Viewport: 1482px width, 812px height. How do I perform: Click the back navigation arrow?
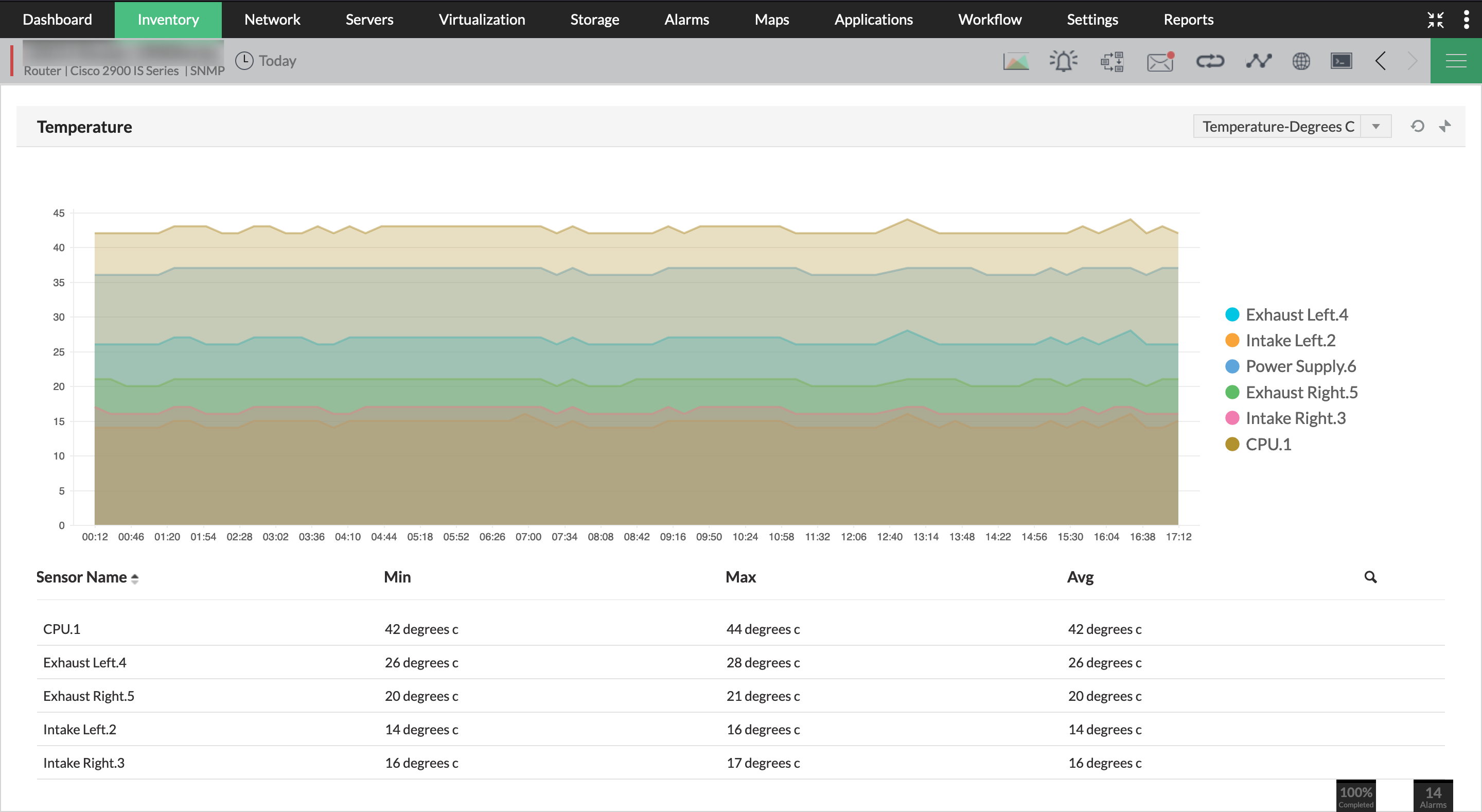pyautogui.click(x=1381, y=61)
